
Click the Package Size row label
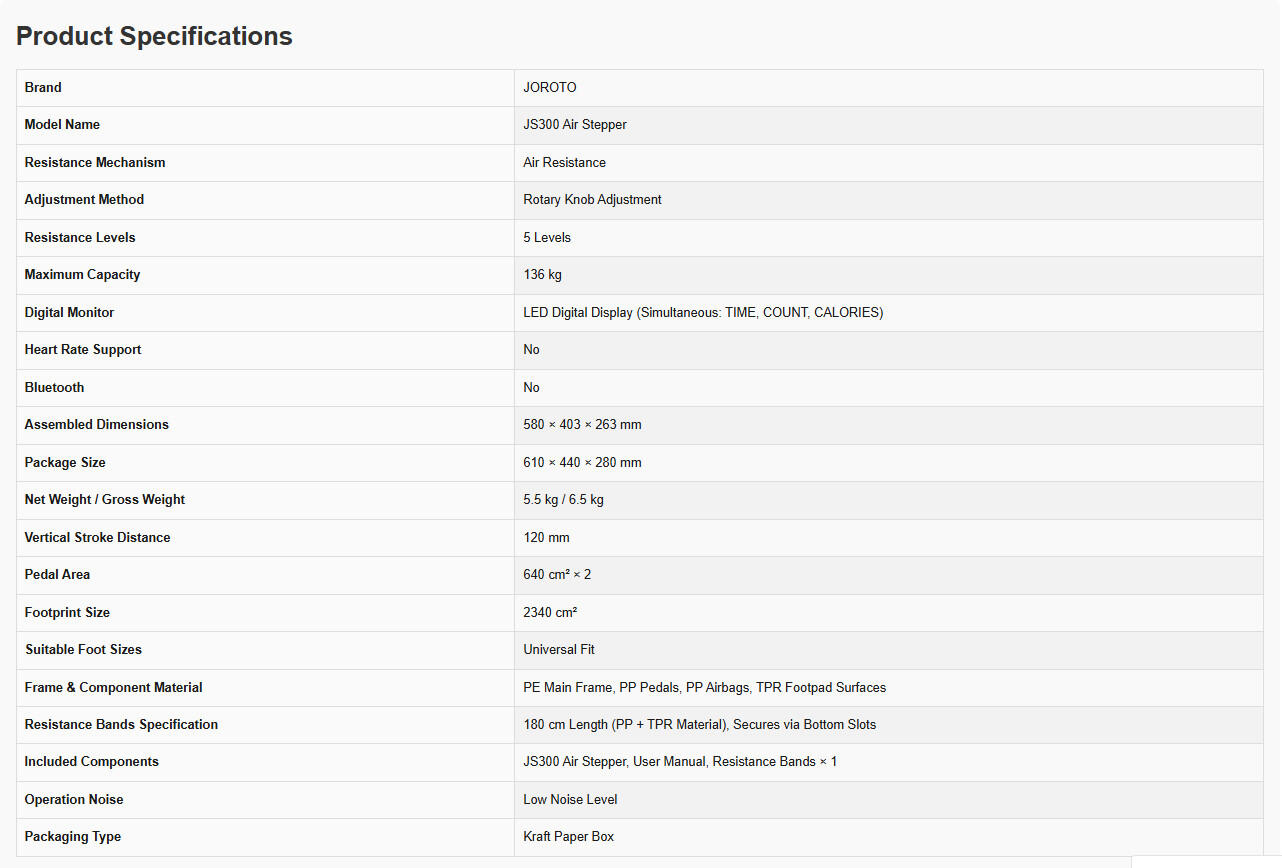65,463
